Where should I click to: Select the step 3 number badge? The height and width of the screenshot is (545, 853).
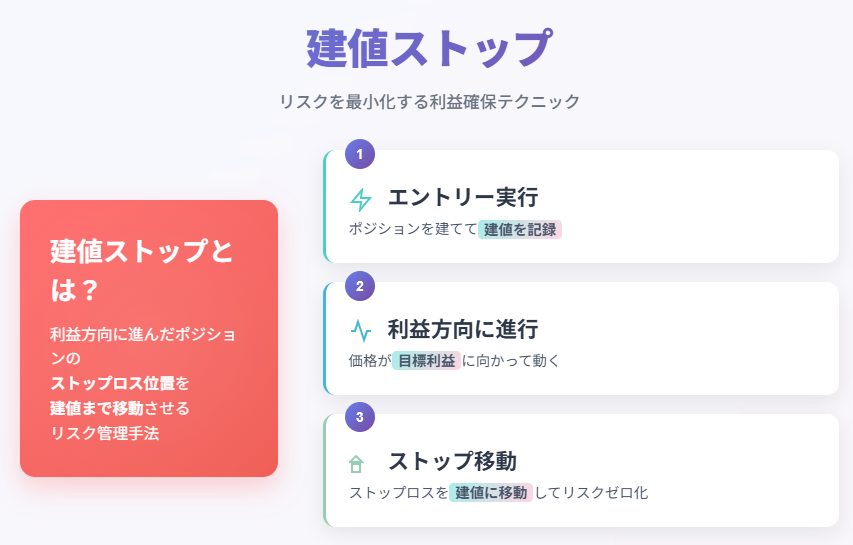pyautogui.click(x=360, y=417)
